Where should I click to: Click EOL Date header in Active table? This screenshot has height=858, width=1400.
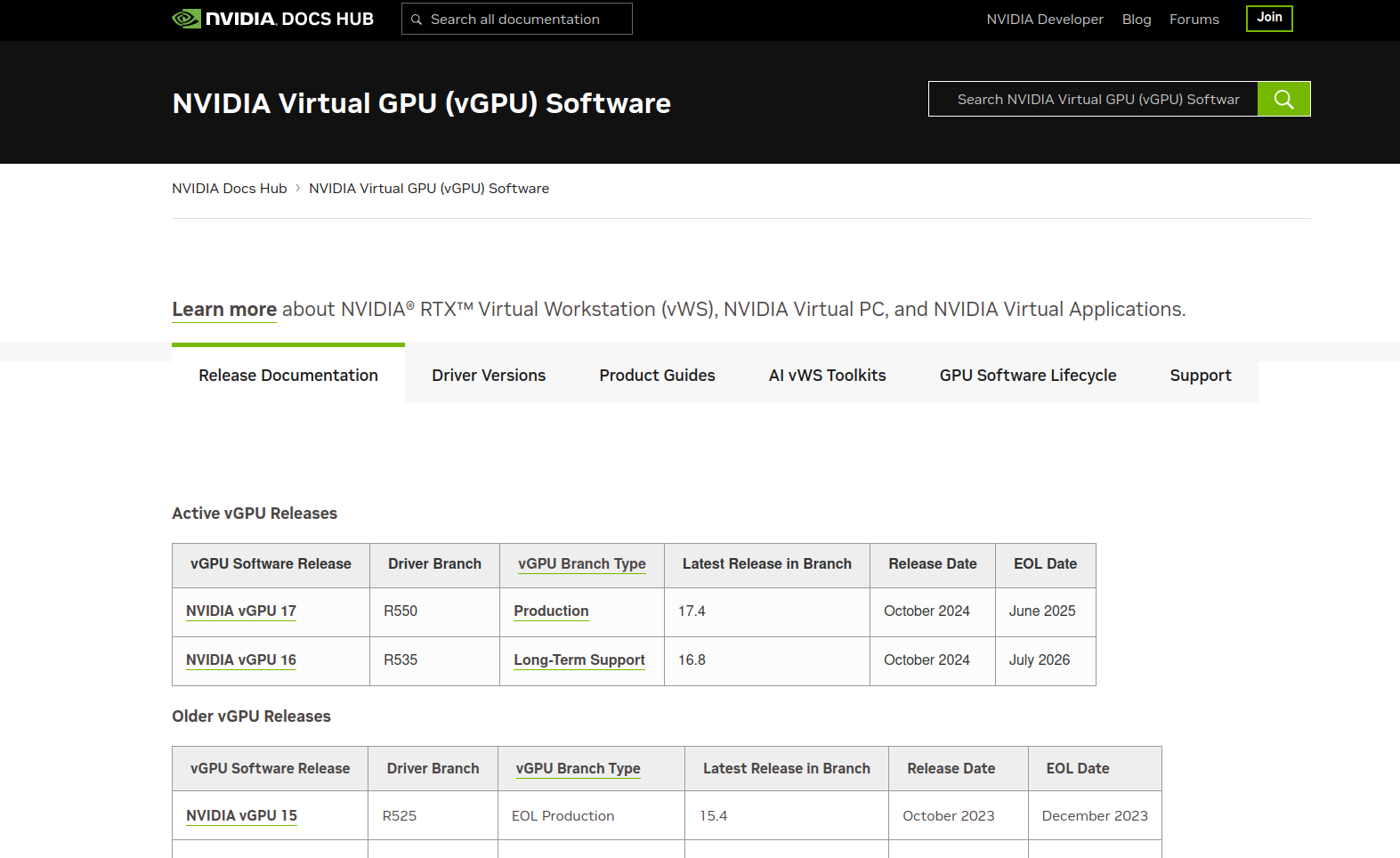1046,564
